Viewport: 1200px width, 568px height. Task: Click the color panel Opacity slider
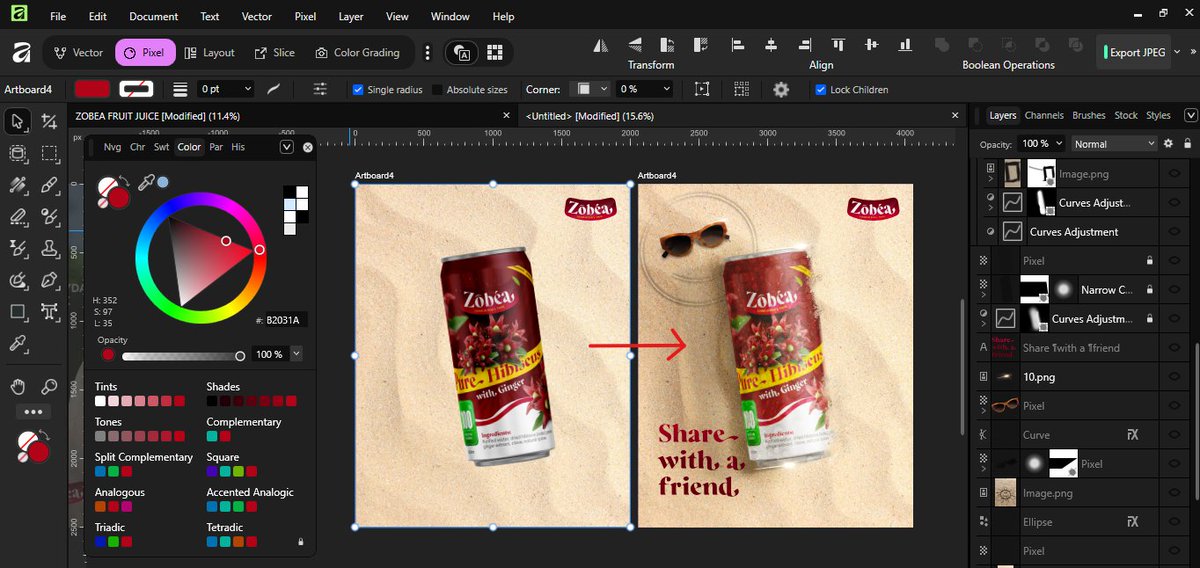[184, 355]
